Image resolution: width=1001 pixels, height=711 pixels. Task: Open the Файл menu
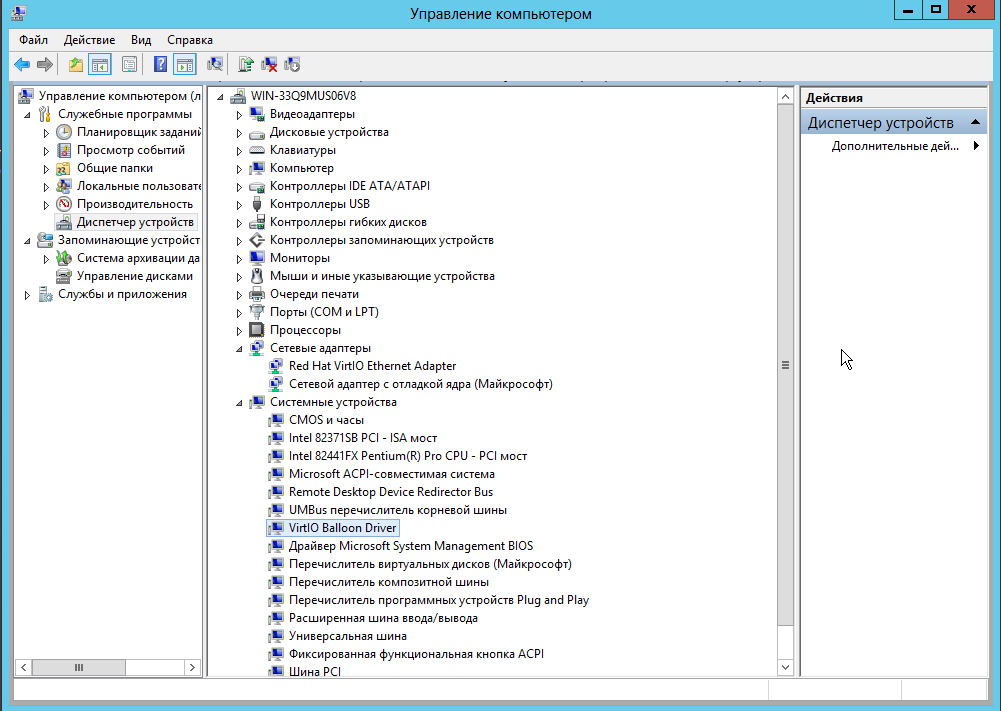pyautogui.click(x=33, y=40)
